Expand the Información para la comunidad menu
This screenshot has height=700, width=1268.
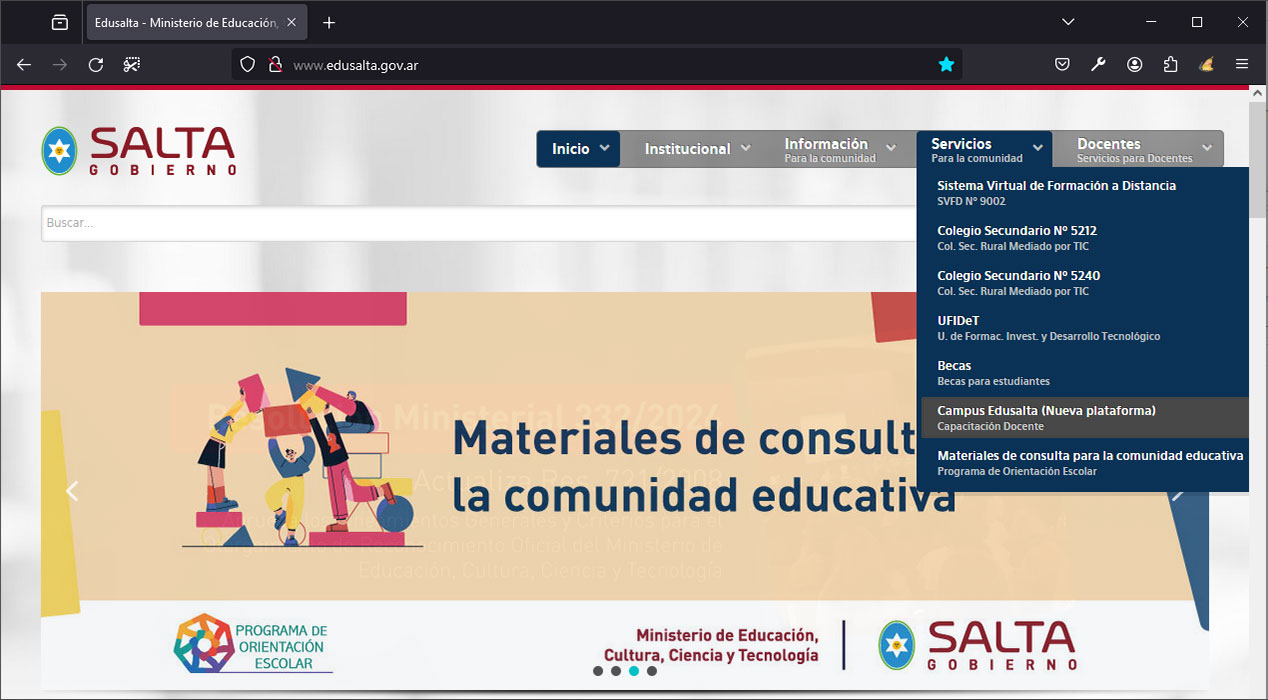click(x=841, y=149)
